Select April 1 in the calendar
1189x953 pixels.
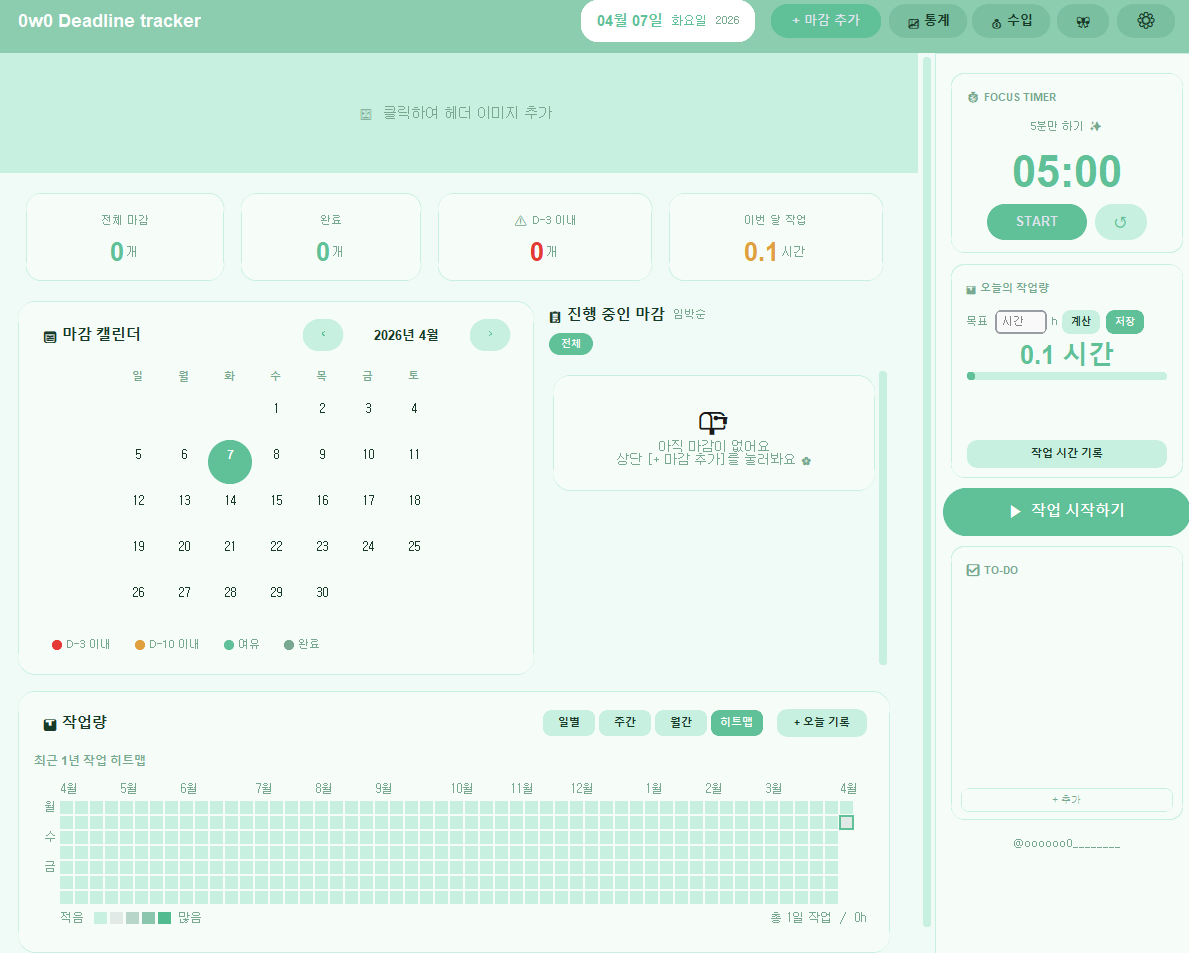coord(276,408)
